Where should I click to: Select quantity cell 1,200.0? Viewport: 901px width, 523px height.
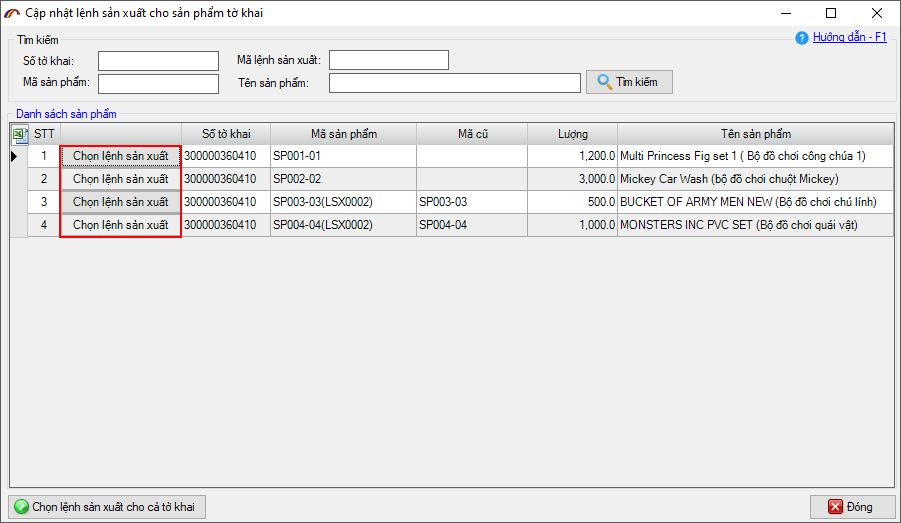click(572, 156)
